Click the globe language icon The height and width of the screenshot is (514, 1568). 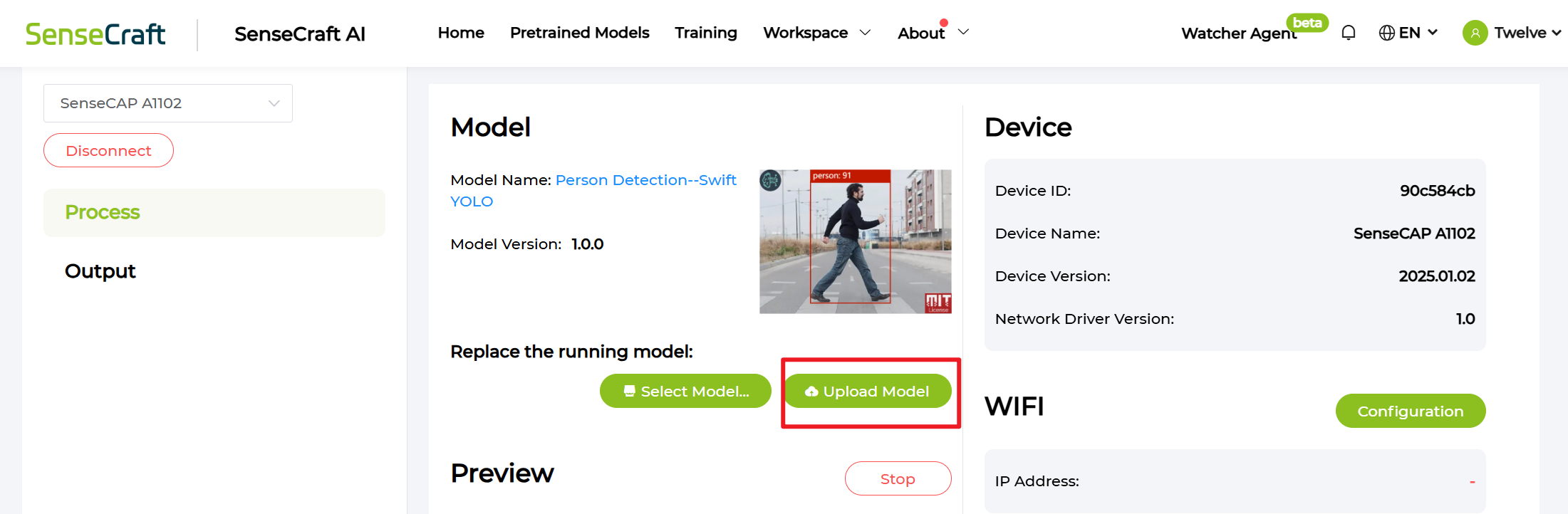(1386, 33)
